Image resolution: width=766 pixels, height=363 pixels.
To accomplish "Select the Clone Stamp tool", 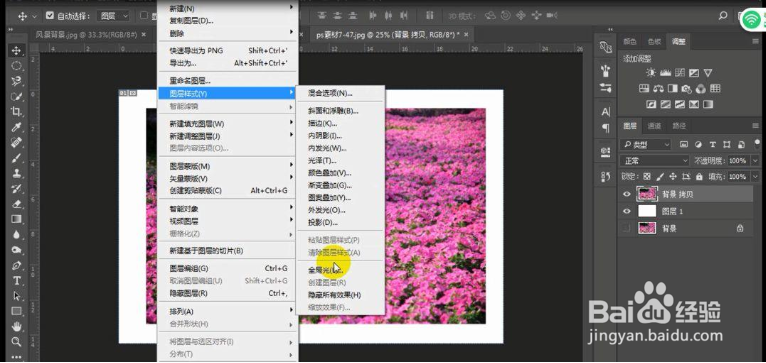I will point(17,173).
